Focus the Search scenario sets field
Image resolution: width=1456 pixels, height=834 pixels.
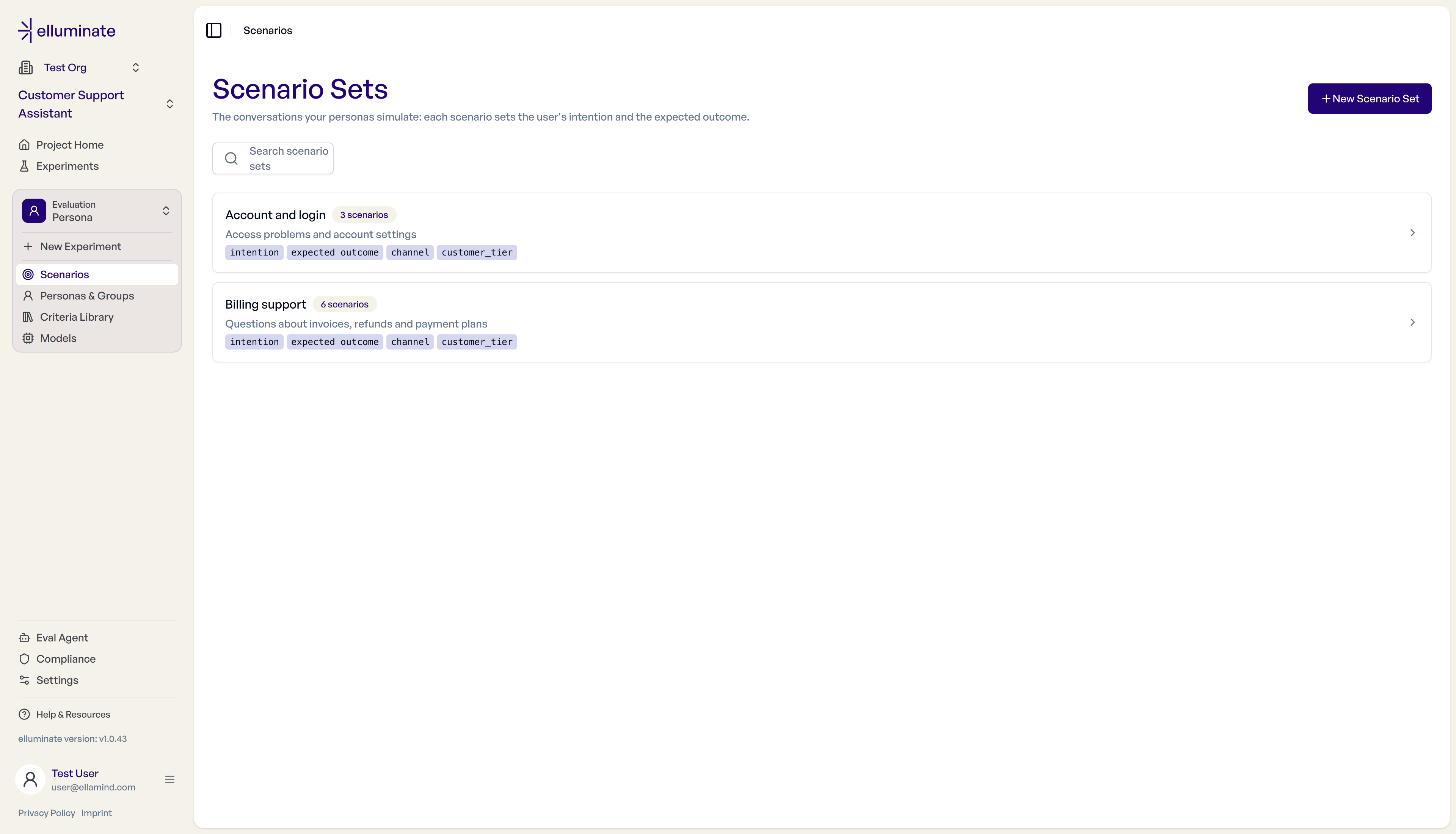click(x=273, y=159)
